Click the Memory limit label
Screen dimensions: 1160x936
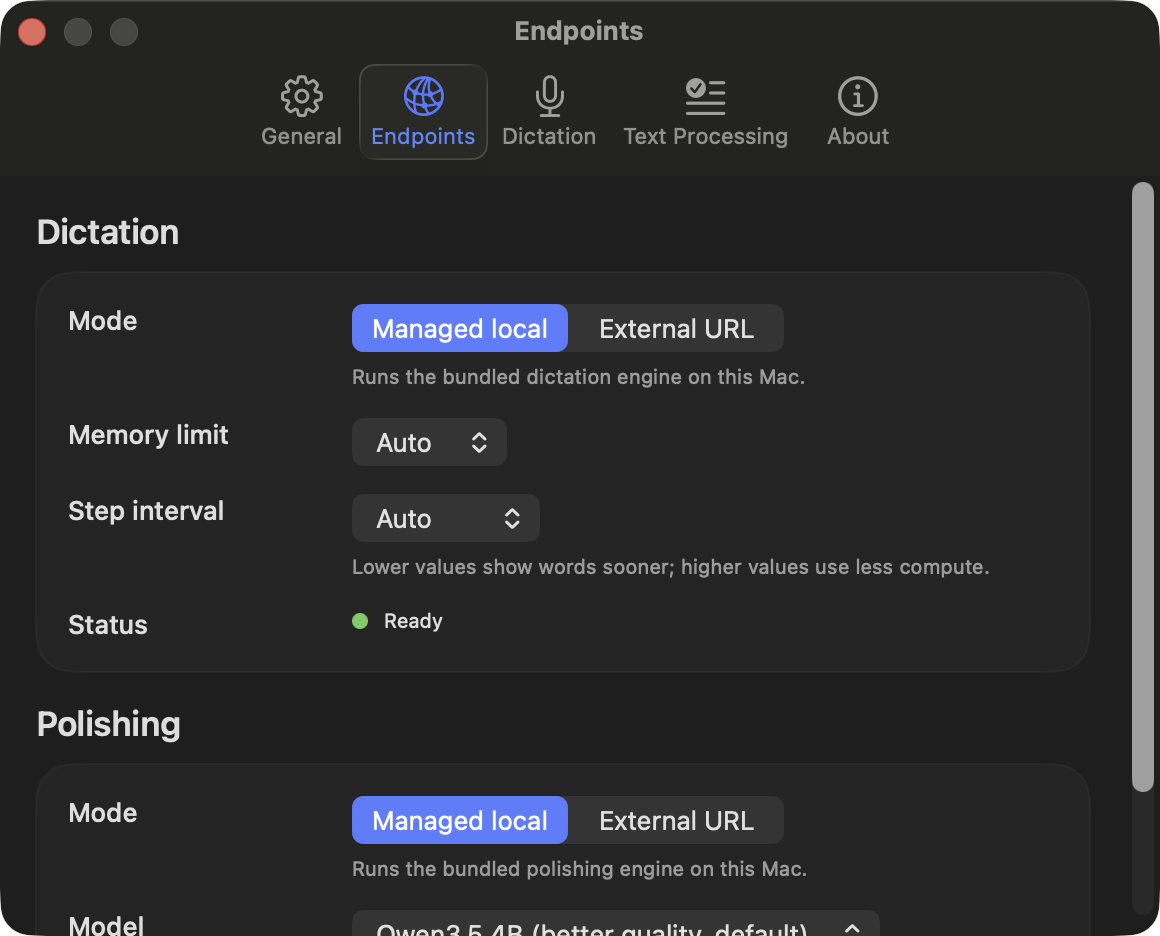click(148, 434)
